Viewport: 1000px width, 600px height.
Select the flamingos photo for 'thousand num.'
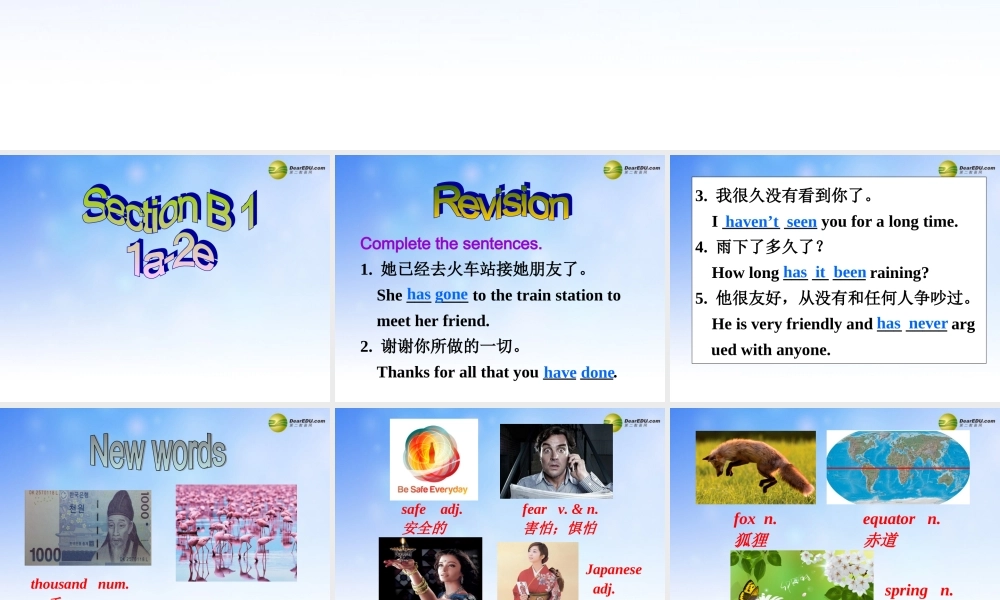point(236,531)
